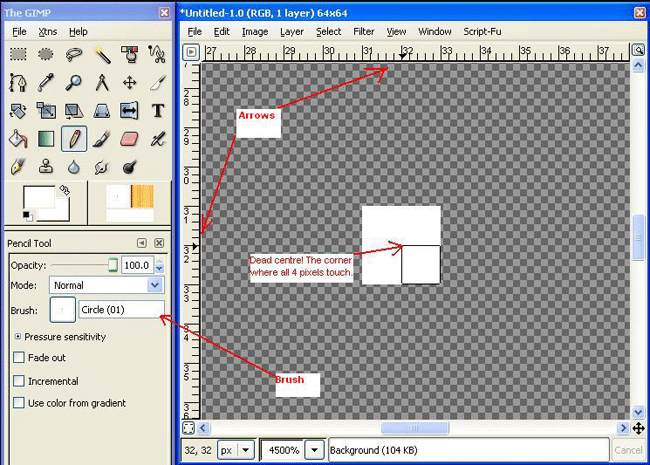Viewport: 650px width, 465px height.
Task: Select the Text tool
Action: (x=157, y=110)
